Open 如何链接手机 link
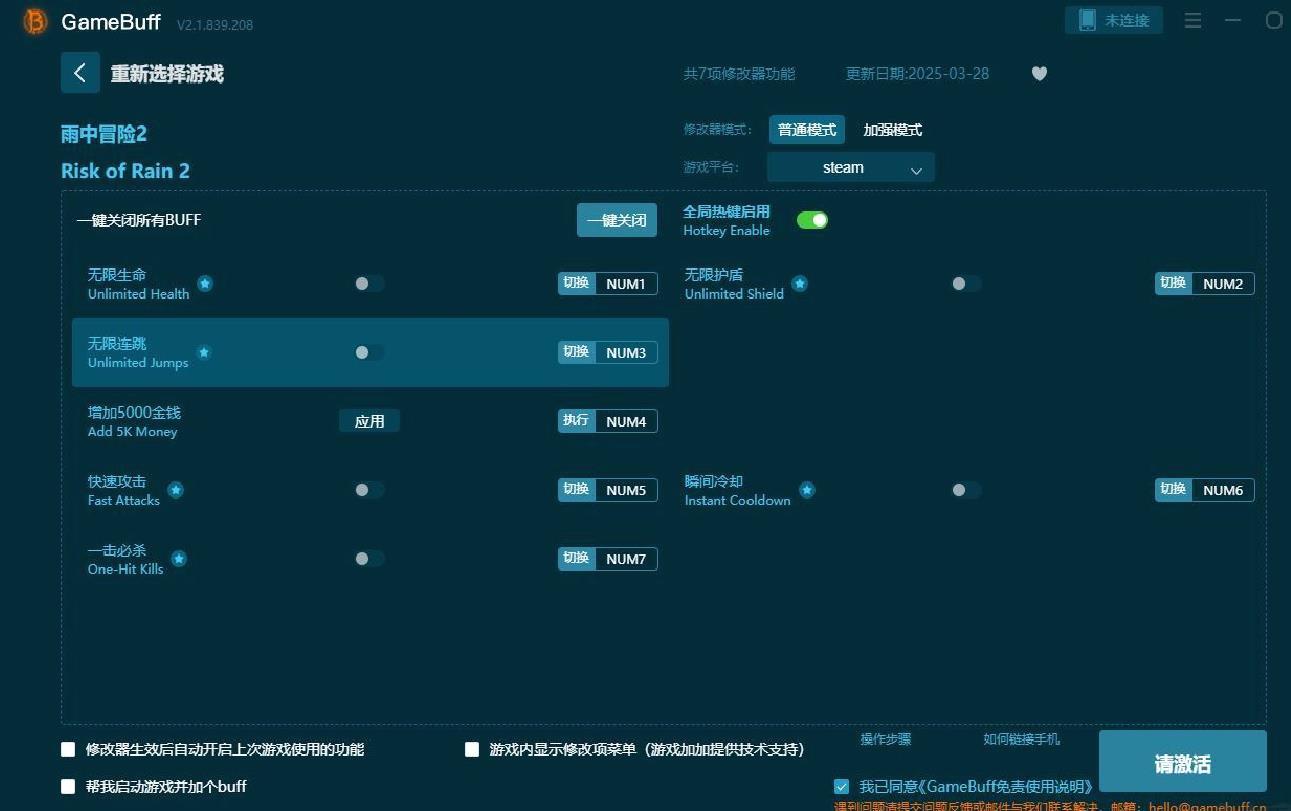The width and height of the screenshot is (1291, 811). (1021, 739)
